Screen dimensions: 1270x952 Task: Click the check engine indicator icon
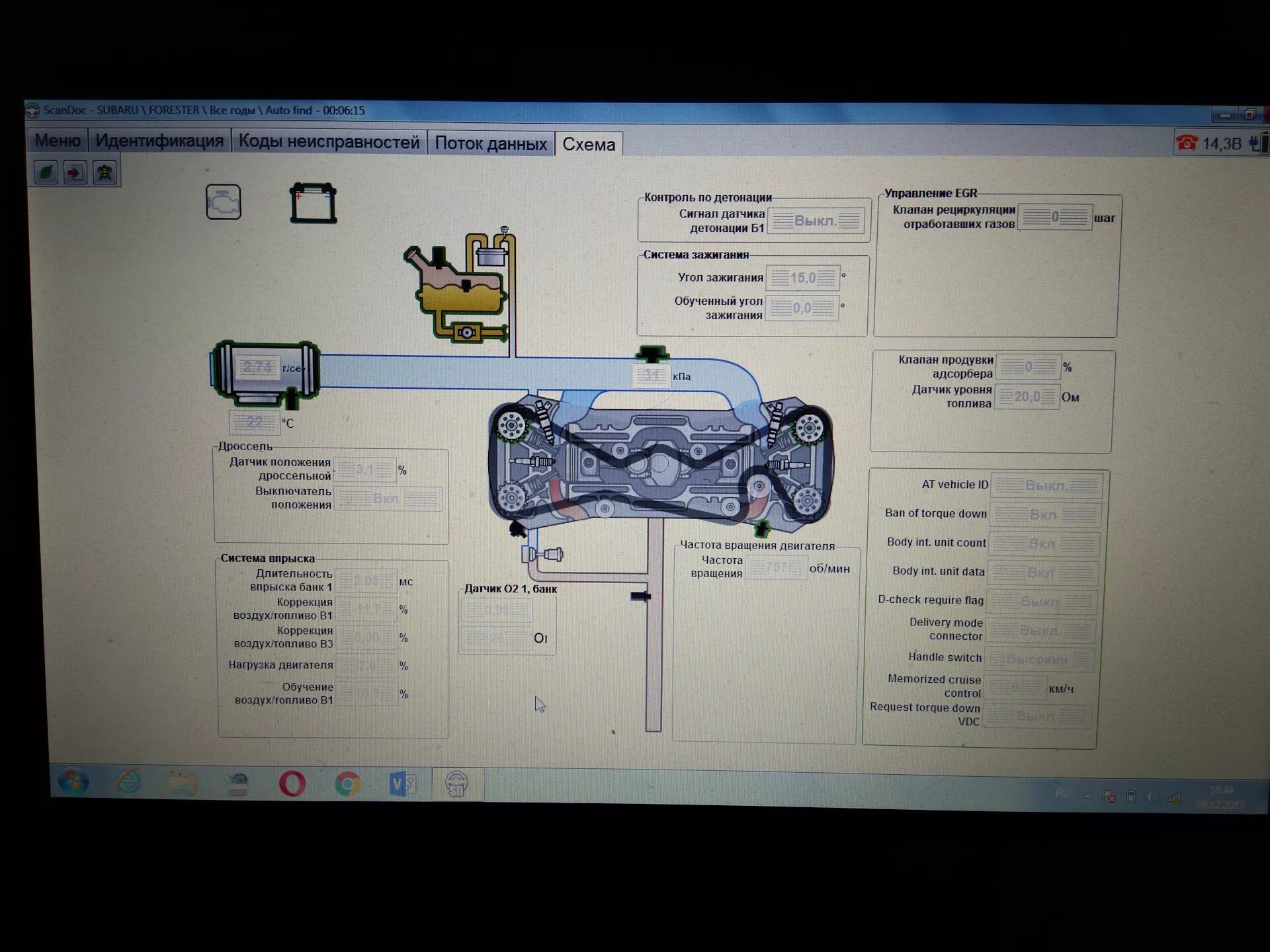coord(224,202)
